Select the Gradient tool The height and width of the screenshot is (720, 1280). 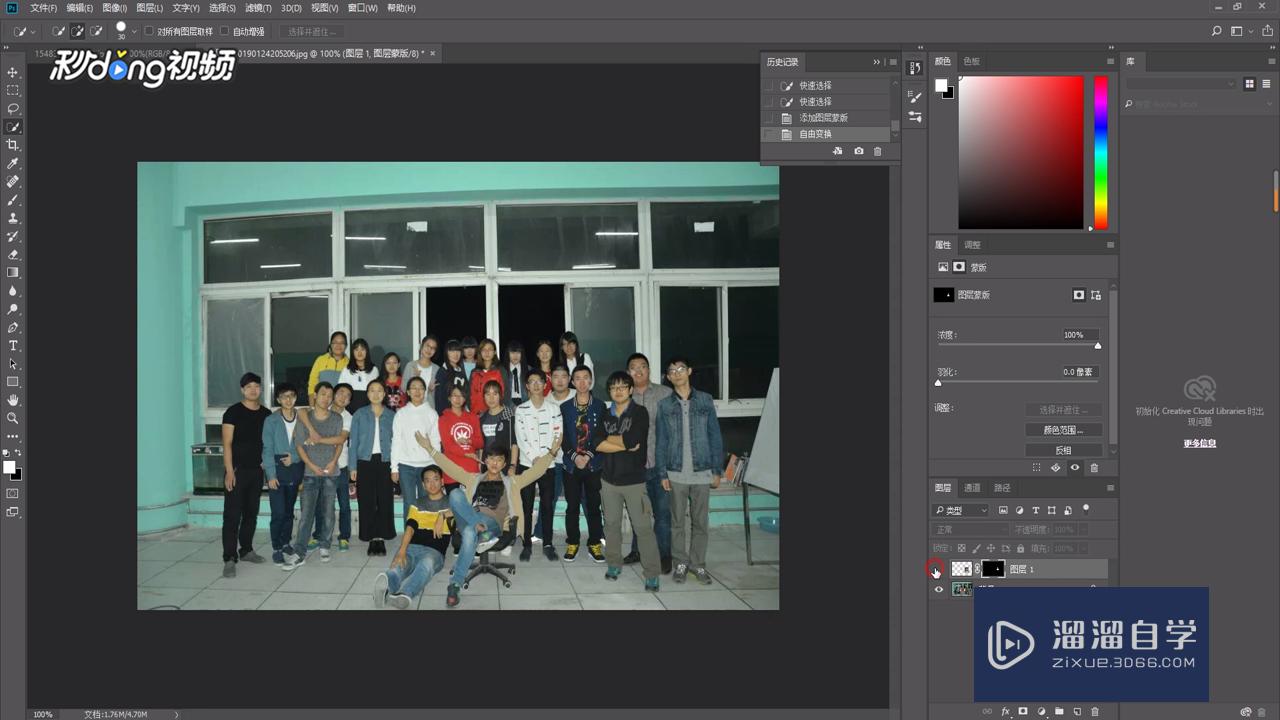pos(13,273)
